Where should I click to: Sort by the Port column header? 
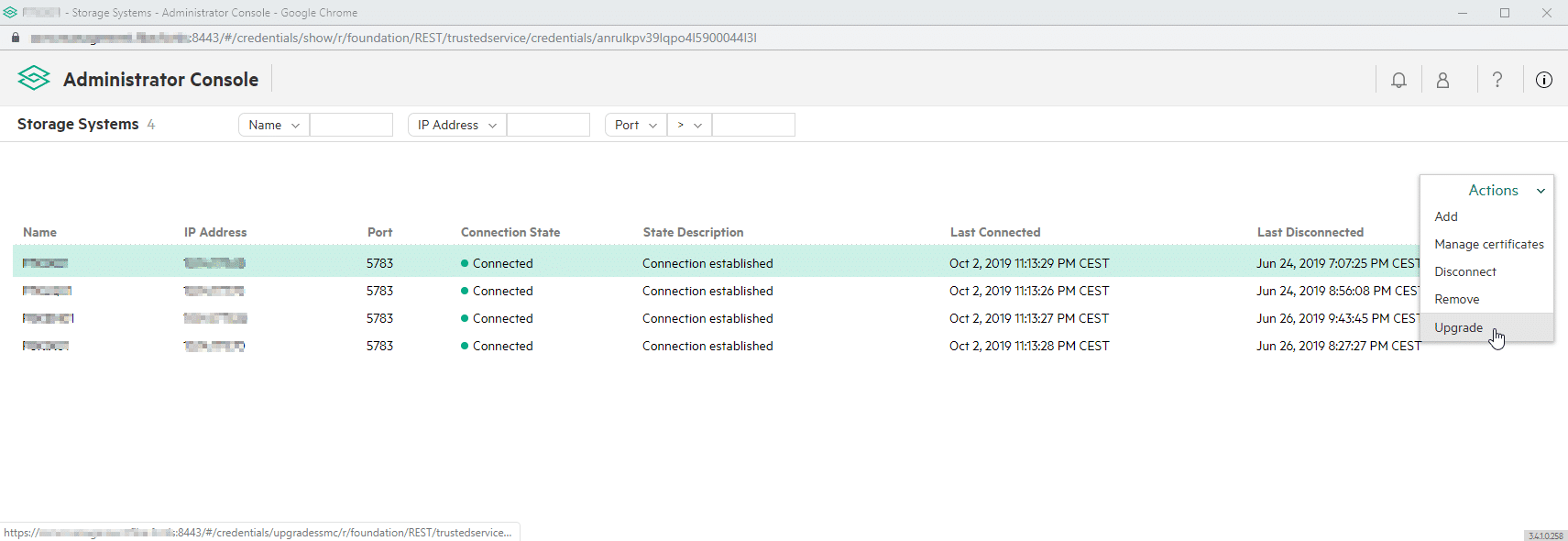(x=379, y=232)
